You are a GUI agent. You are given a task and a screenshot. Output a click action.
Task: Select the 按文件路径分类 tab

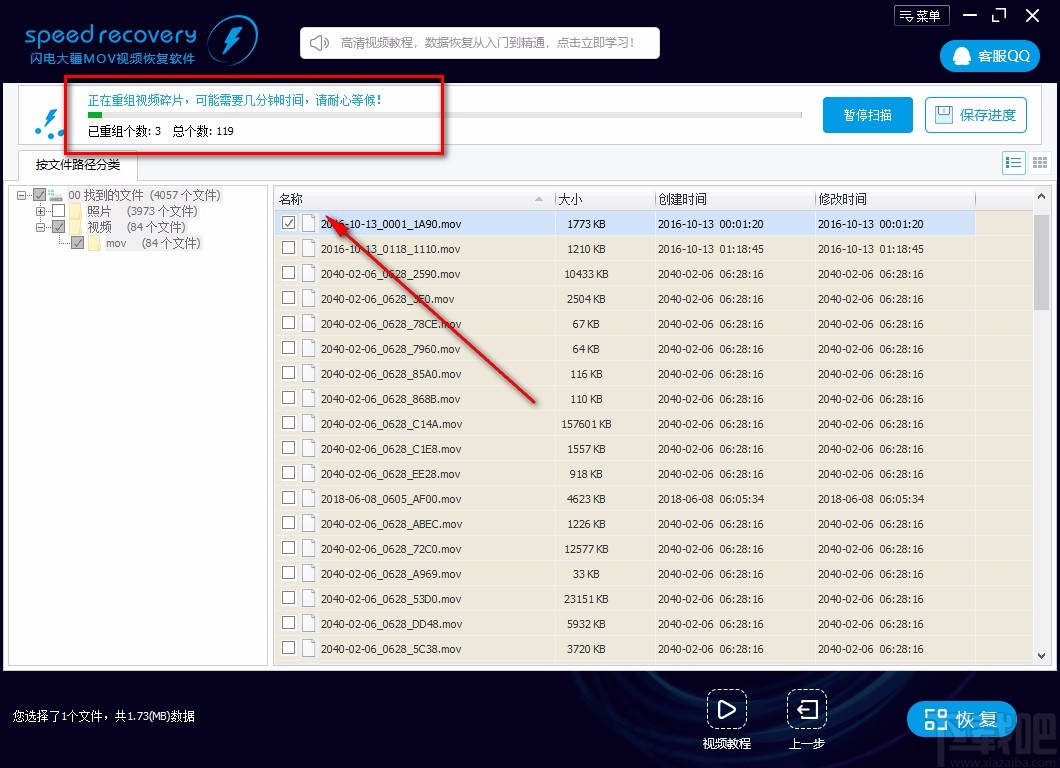coord(77,165)
